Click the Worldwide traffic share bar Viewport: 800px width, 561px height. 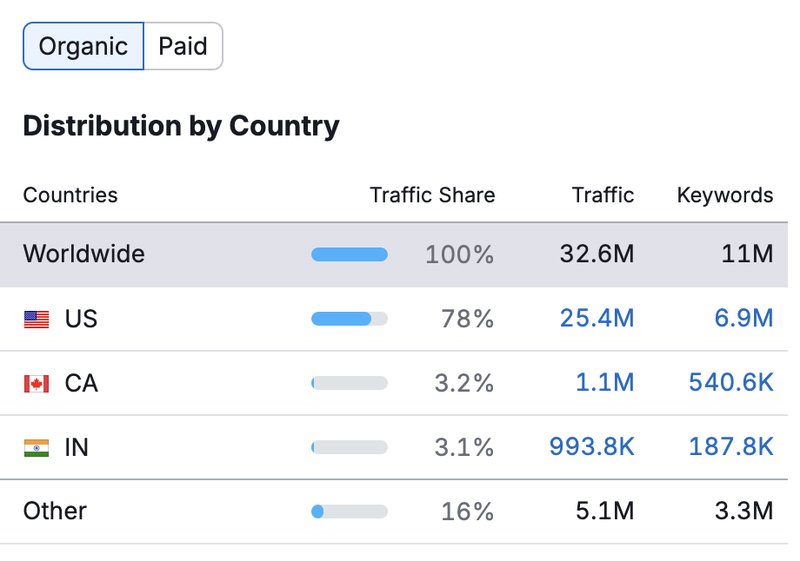[x=349, y=255]
